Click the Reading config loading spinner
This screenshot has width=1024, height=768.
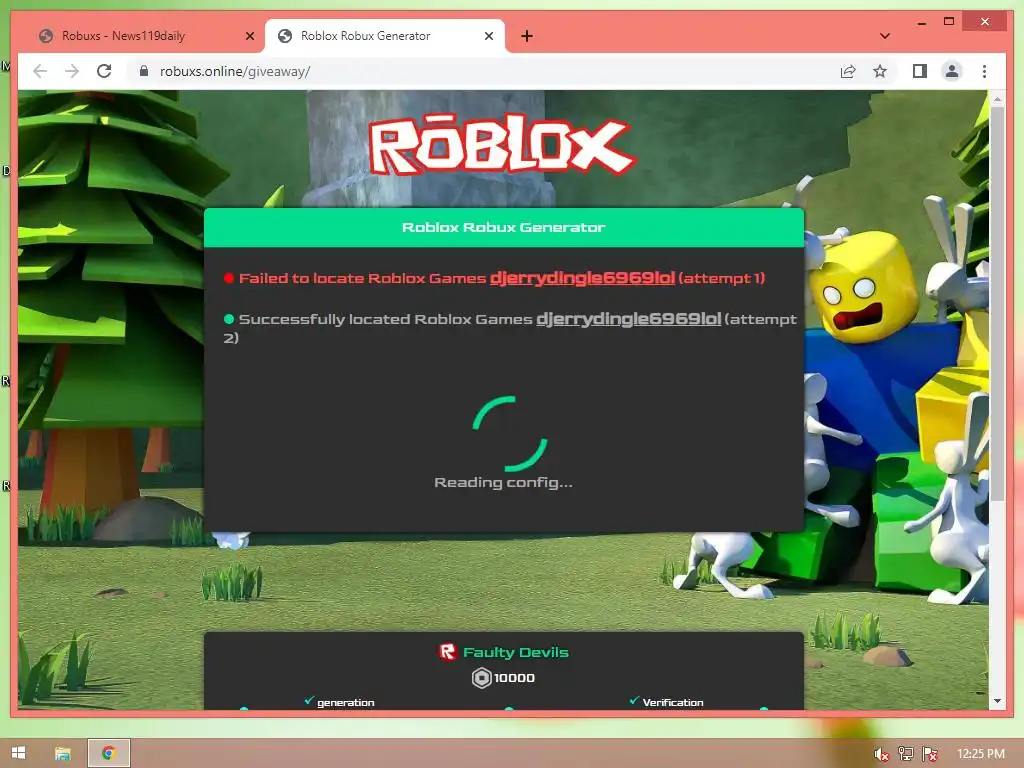[509, 434]
